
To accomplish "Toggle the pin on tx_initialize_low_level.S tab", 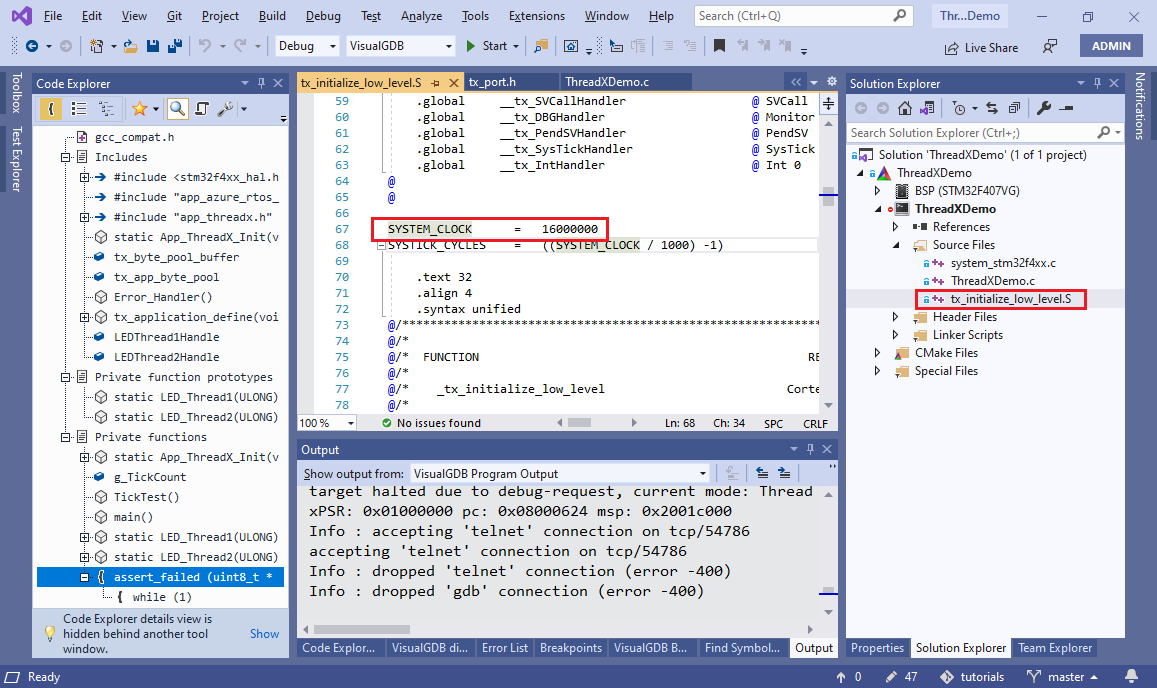I will tap(435, 83).
